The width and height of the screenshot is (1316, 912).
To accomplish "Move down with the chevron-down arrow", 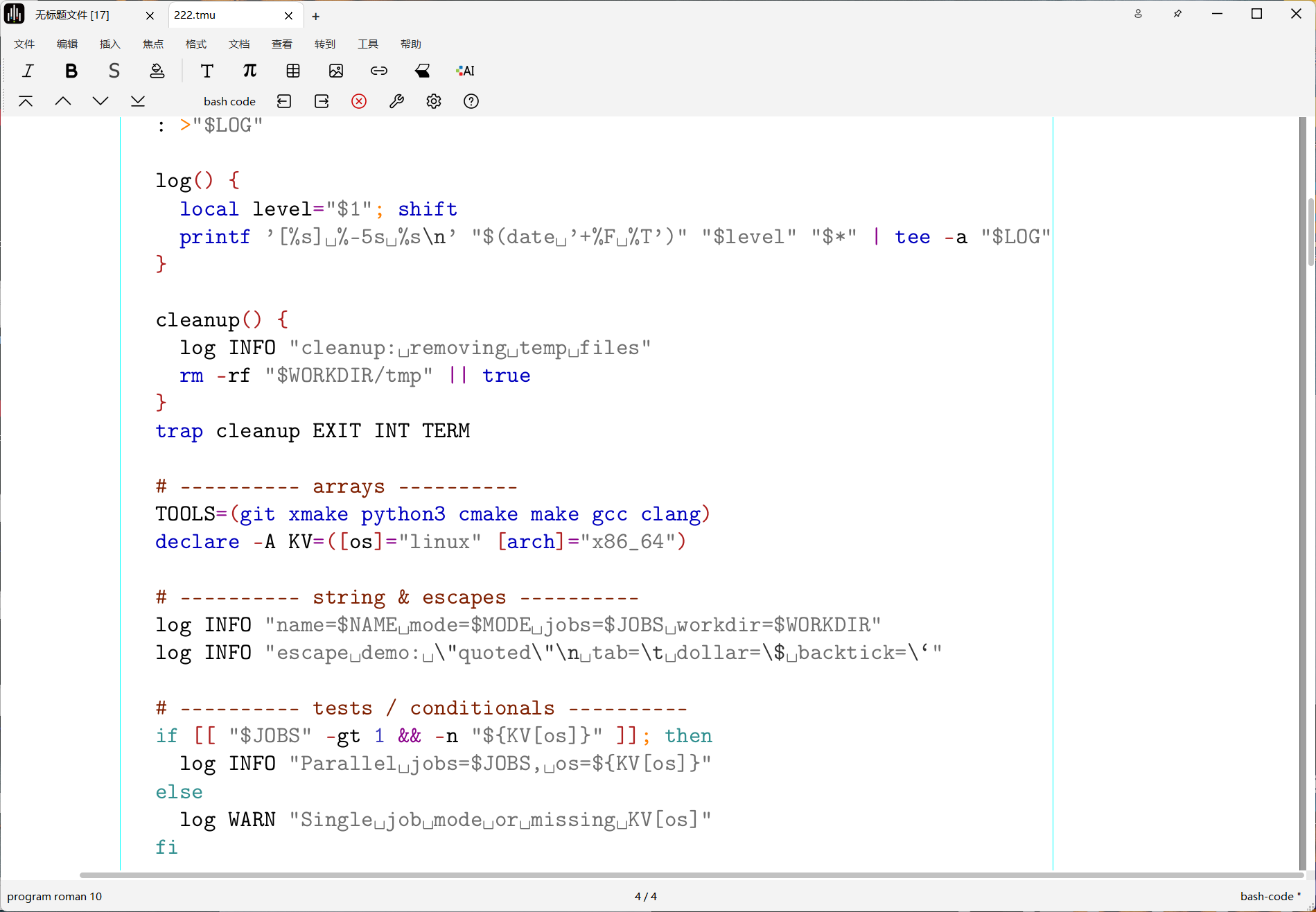I will click(100, 101).
